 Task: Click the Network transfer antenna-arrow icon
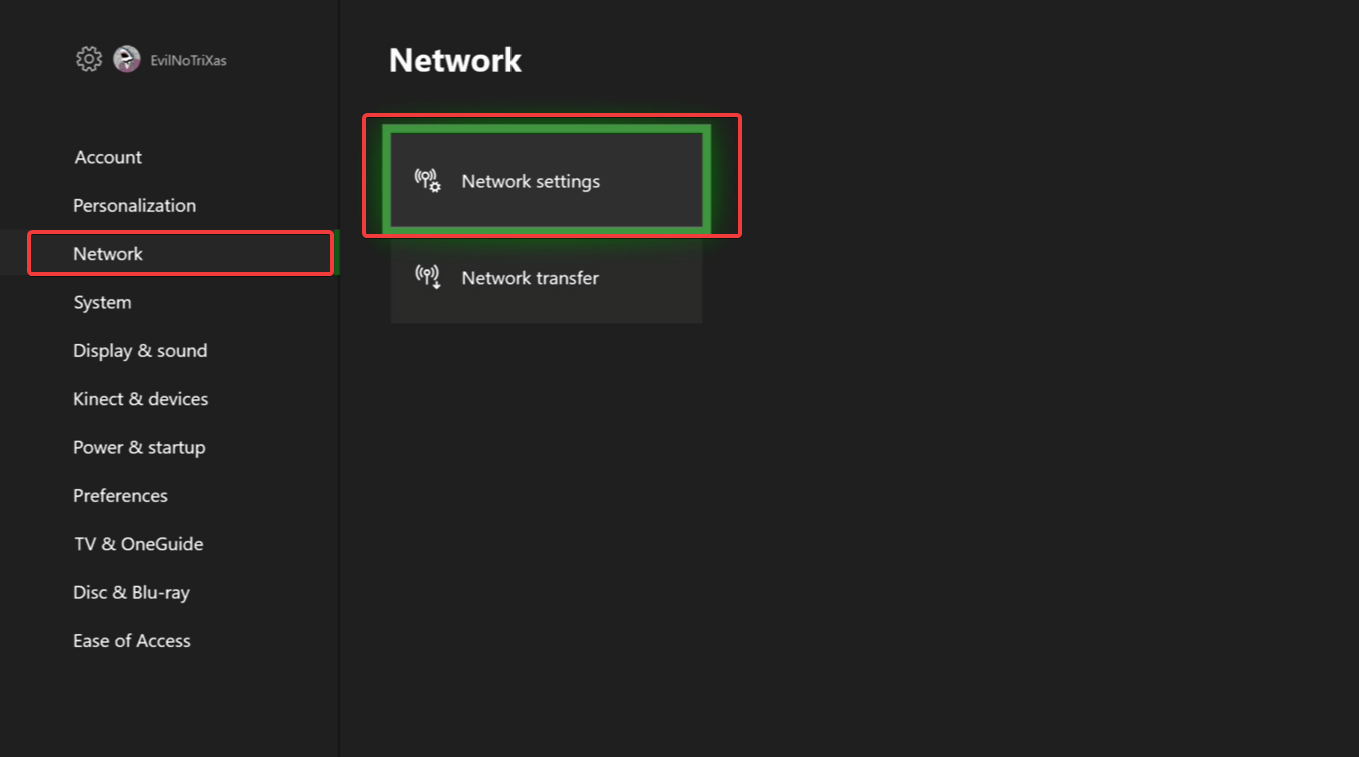(x=427, y=277)
